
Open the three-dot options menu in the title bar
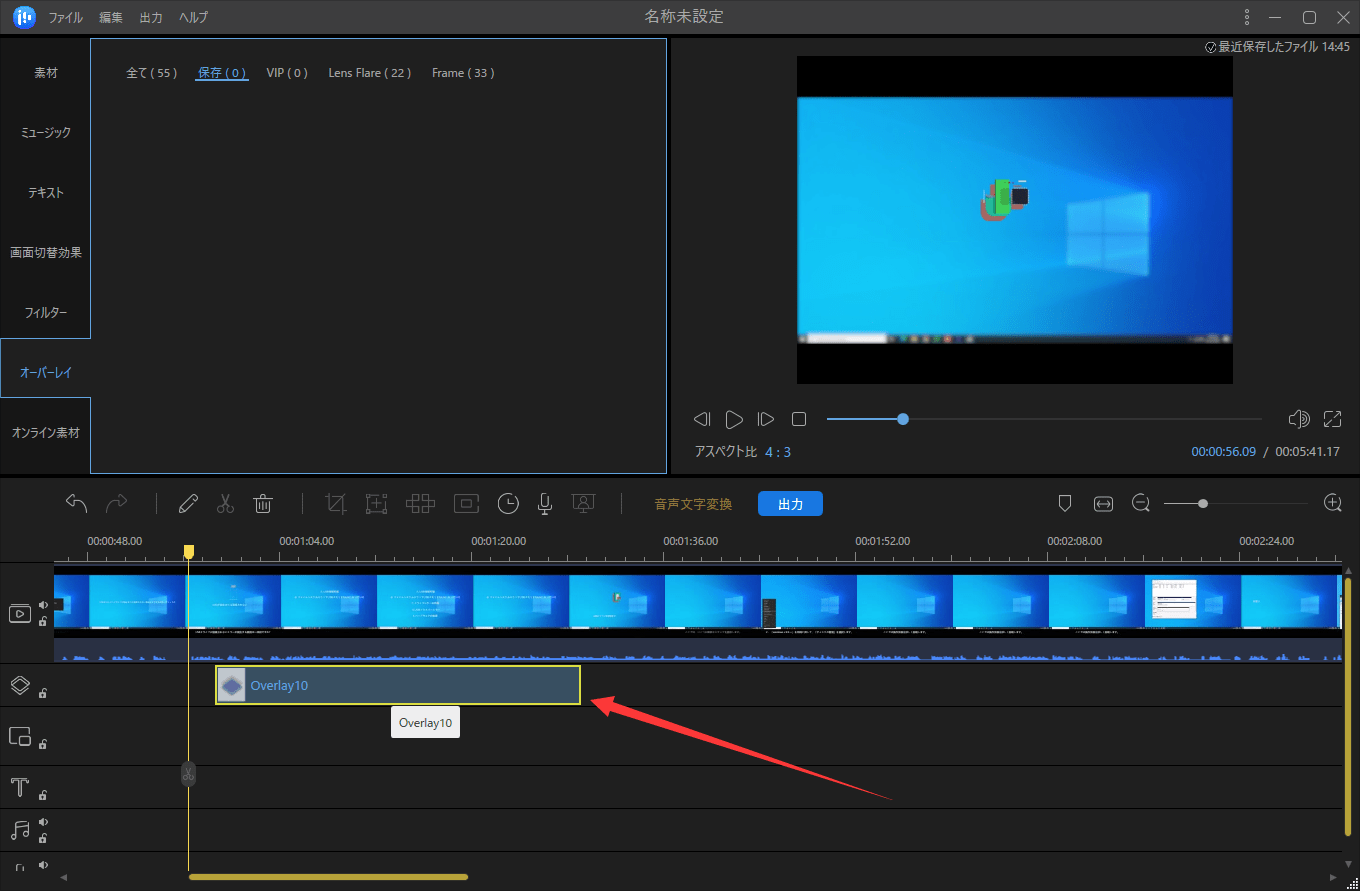(x=1246, y=17)
